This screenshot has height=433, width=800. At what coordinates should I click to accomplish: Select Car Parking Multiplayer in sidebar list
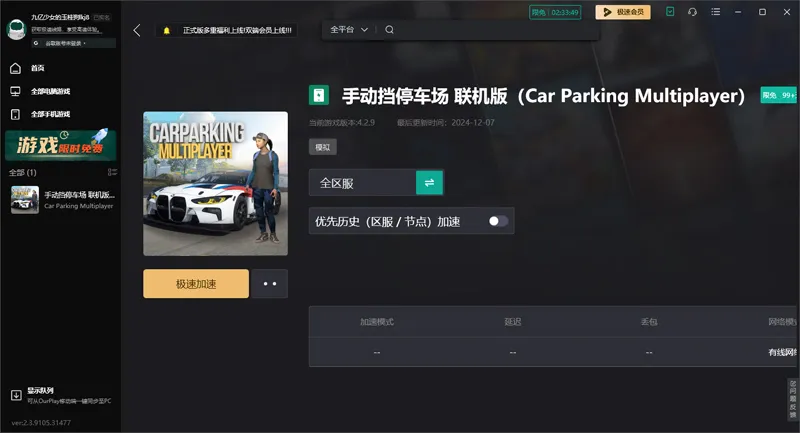[62, 199]
